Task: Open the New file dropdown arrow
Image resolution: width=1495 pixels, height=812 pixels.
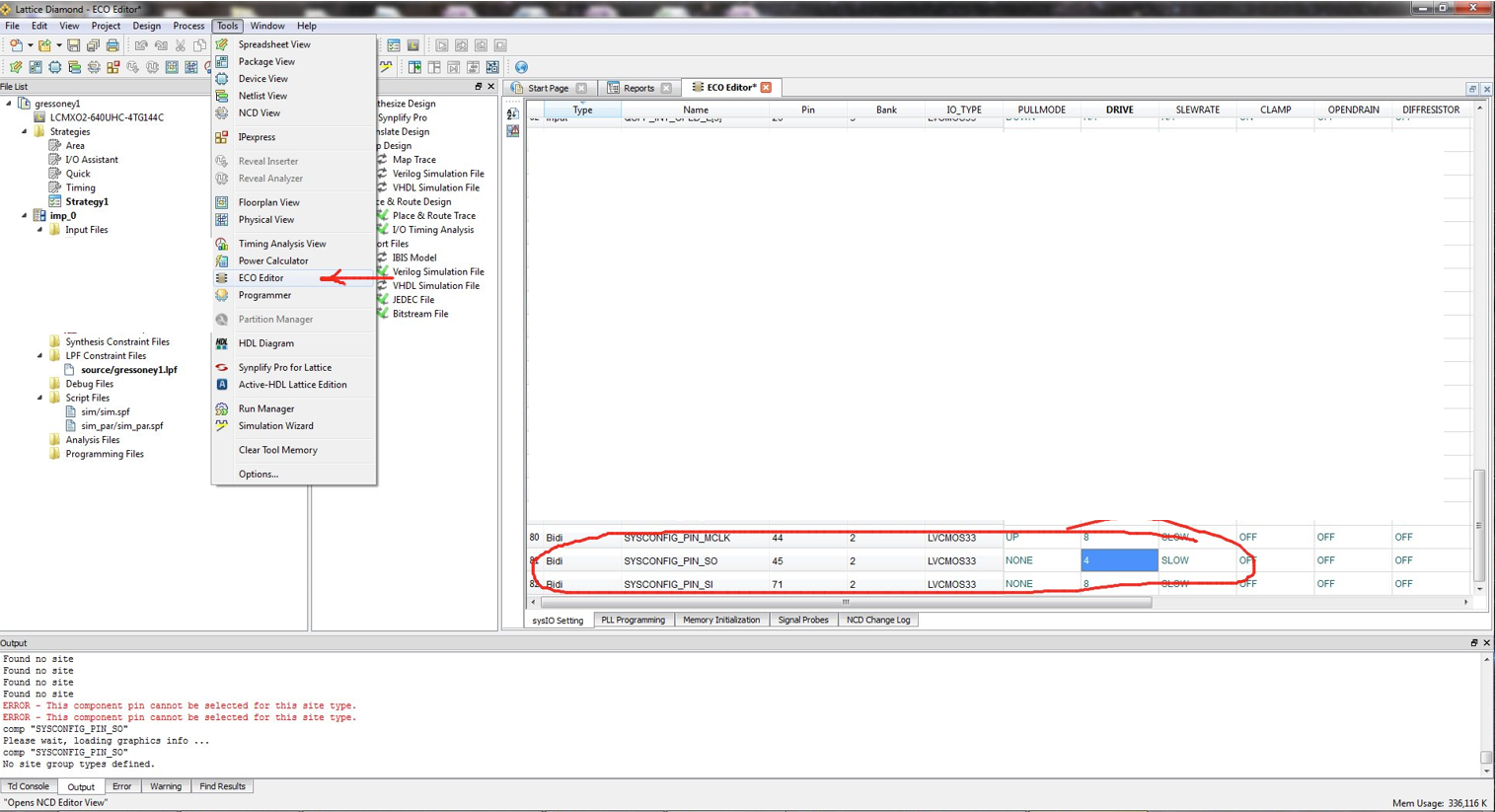Action: 30,45
